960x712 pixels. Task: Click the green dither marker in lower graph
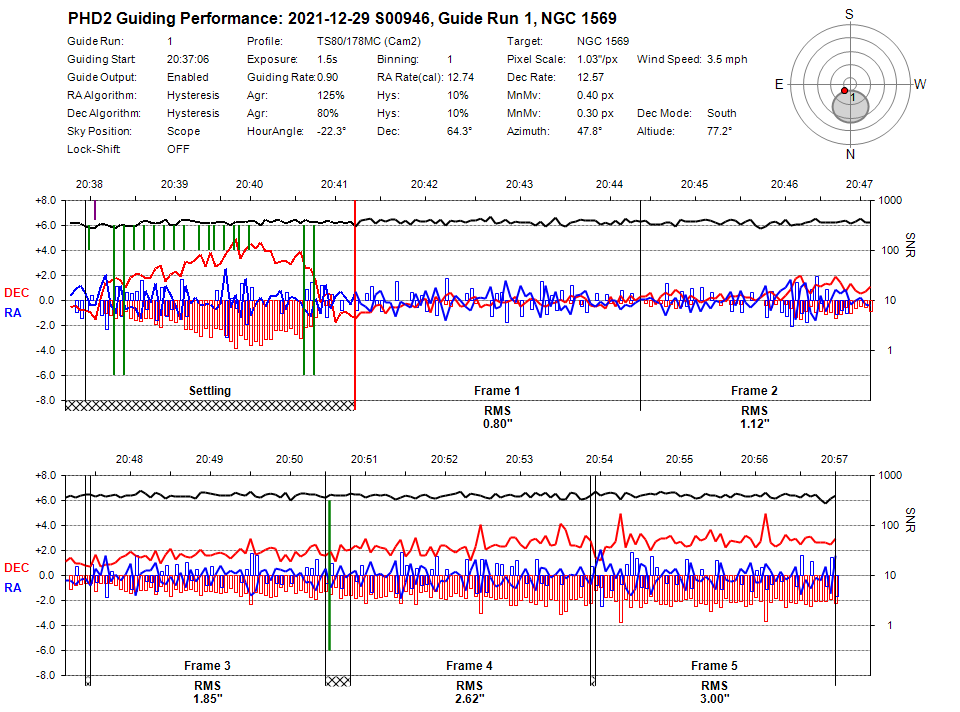tap(329, 575)
